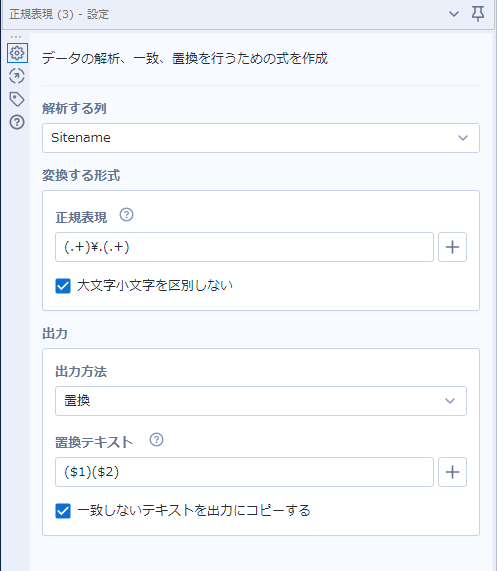This screenshot has height=571, width=497.
Task: Click the 一致しないテキストを出力にコピーする label
Action: click(194, 511)
